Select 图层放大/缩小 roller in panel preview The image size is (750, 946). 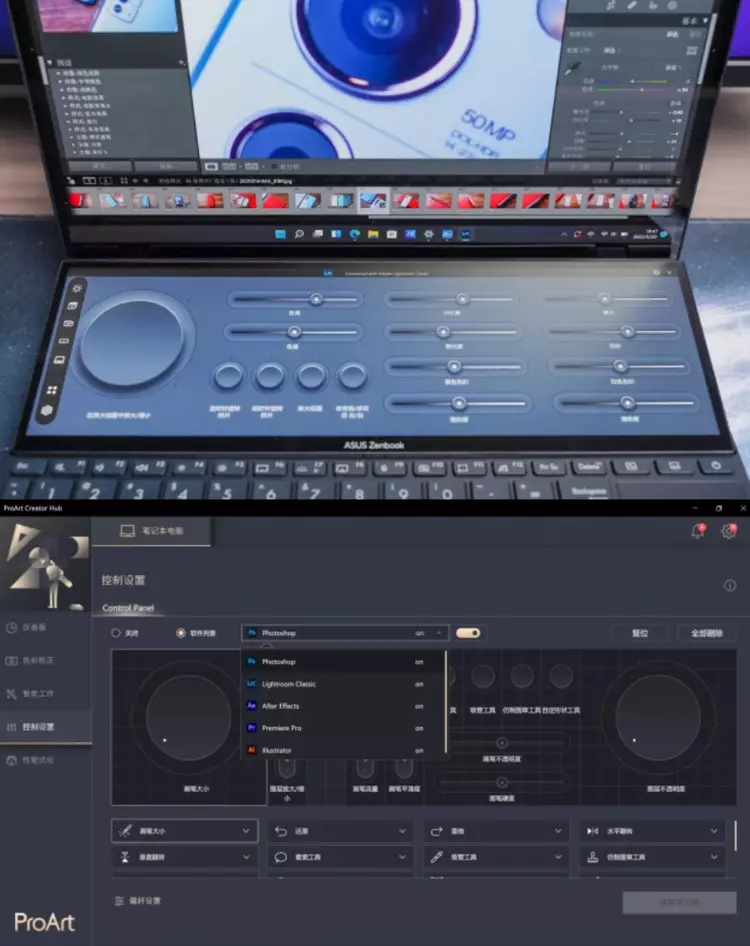pyautogui.click(x=287, y=769)
